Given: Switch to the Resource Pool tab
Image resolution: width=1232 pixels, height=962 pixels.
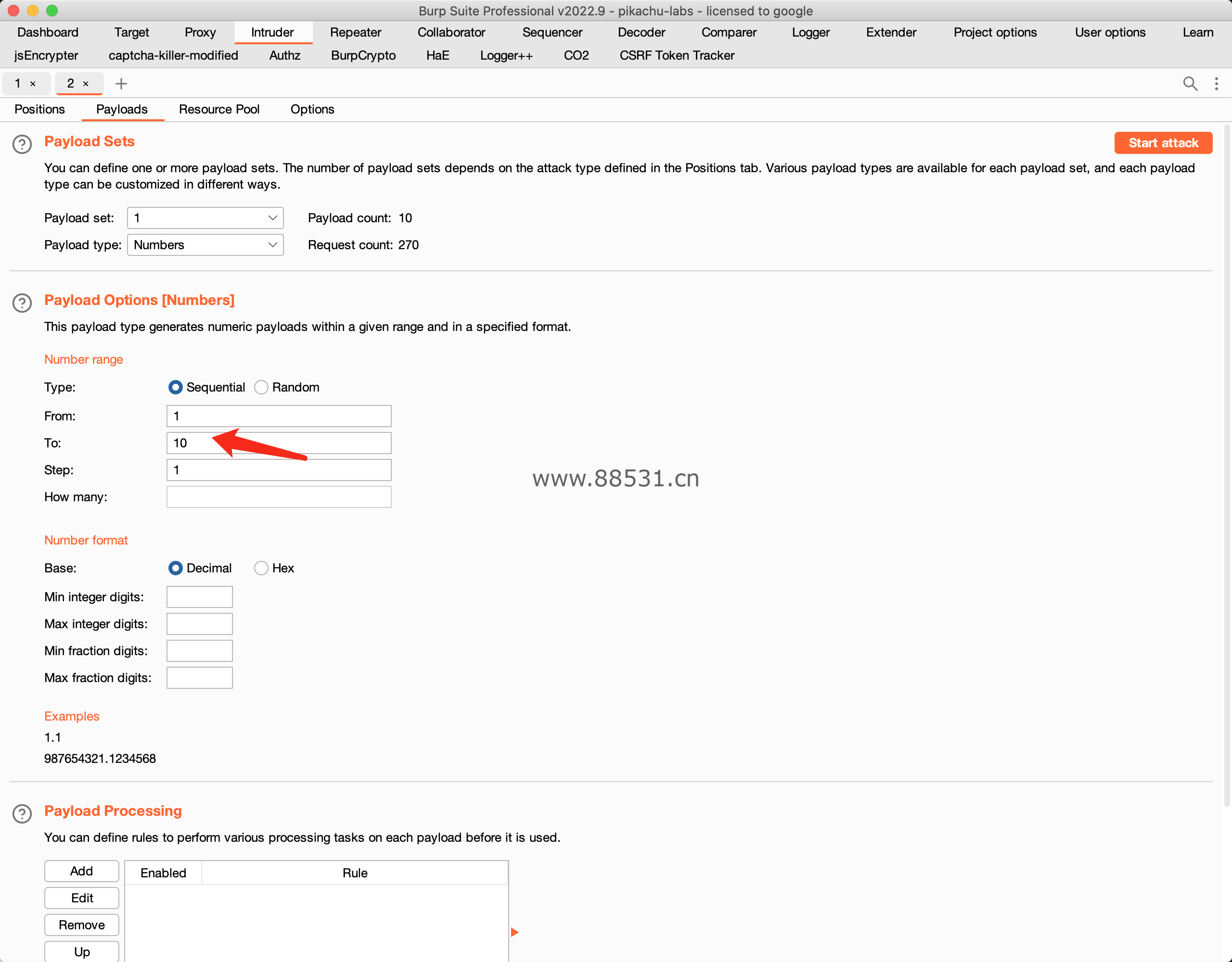Looking at the screenshot, I should coord(219,109).
